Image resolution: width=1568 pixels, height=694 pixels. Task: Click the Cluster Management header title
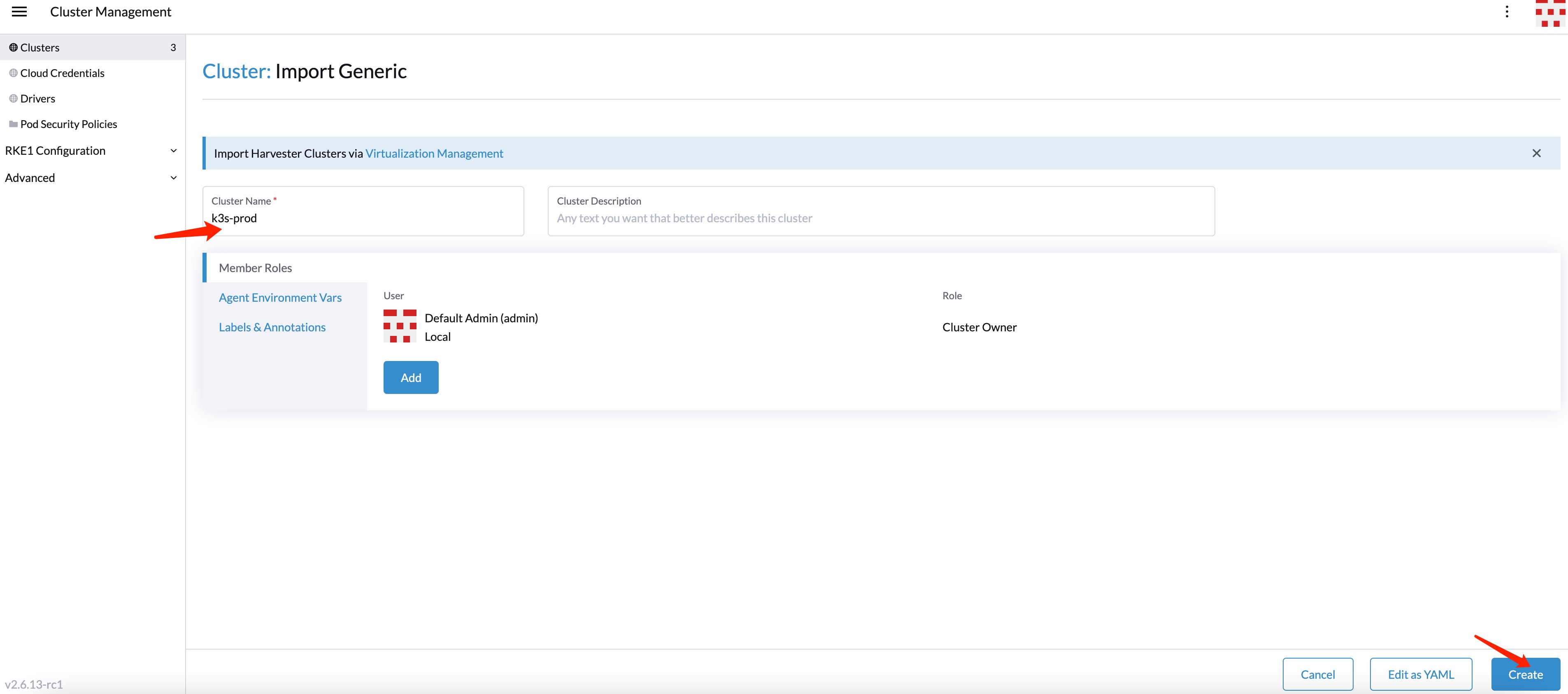111,12
